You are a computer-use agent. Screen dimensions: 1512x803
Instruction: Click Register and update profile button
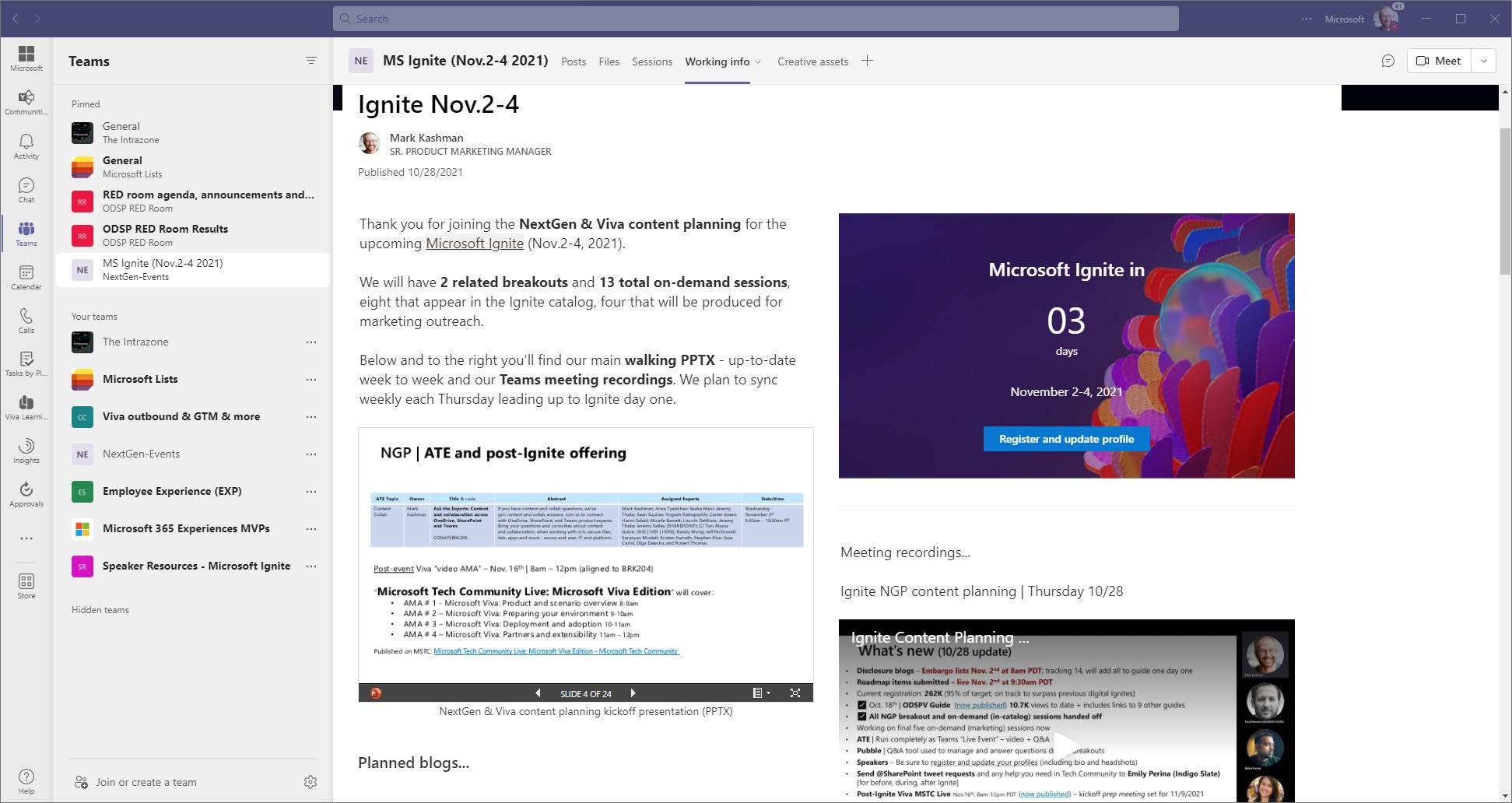point(1066,439)
